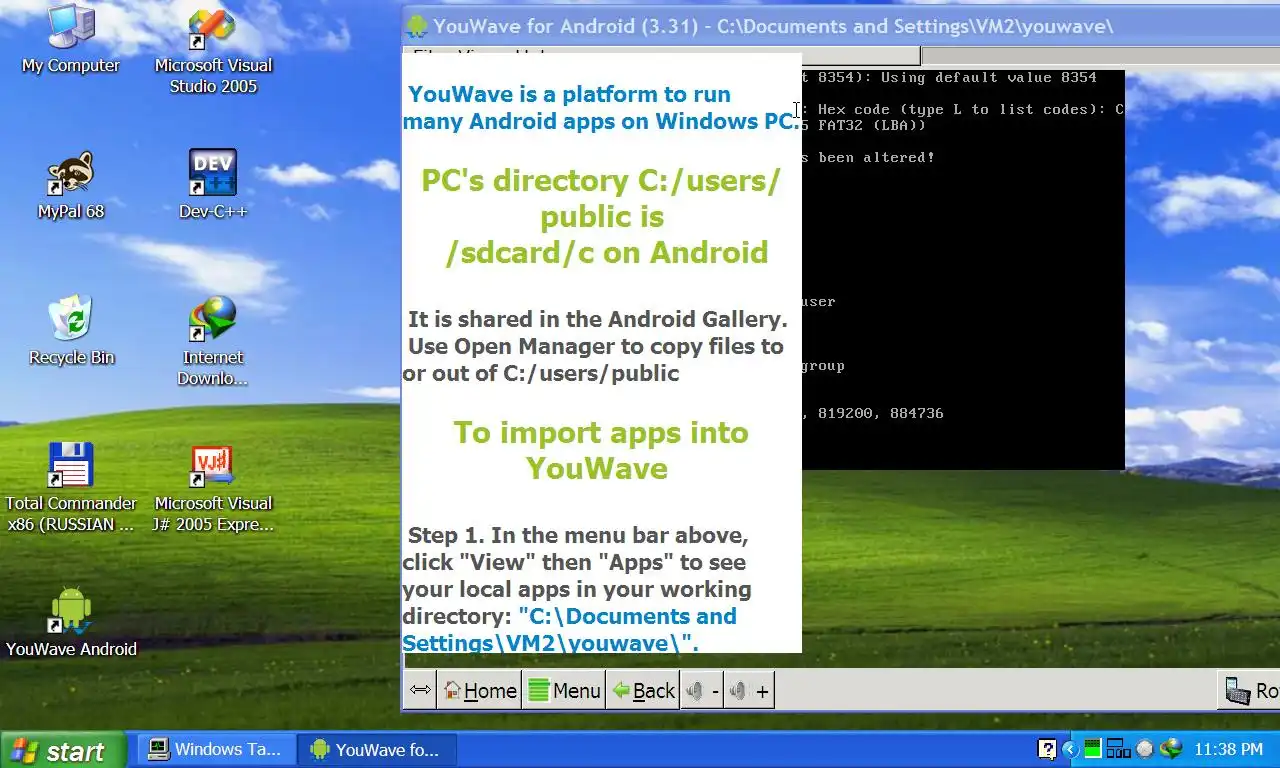Switch to Windows Task Manager taskbar item
Image resolution: width=1280 pixels, height=768 pixels.
216,749
